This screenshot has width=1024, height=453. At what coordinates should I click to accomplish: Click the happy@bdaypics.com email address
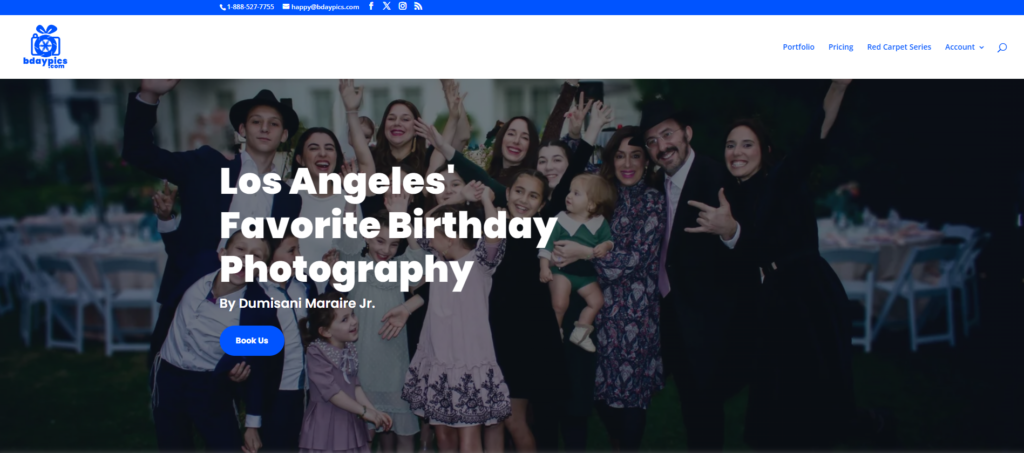[x=325, y=7]
